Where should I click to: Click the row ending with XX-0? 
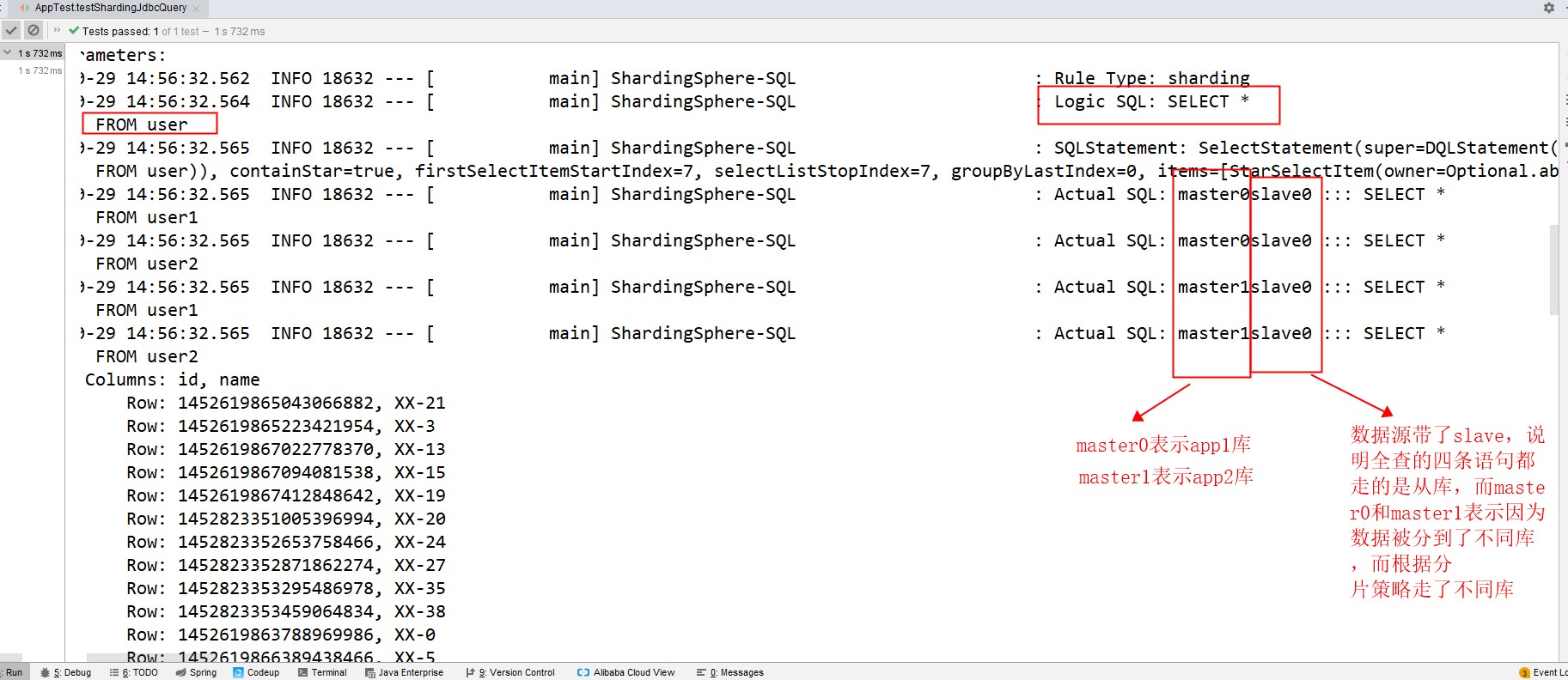(281, 634)
